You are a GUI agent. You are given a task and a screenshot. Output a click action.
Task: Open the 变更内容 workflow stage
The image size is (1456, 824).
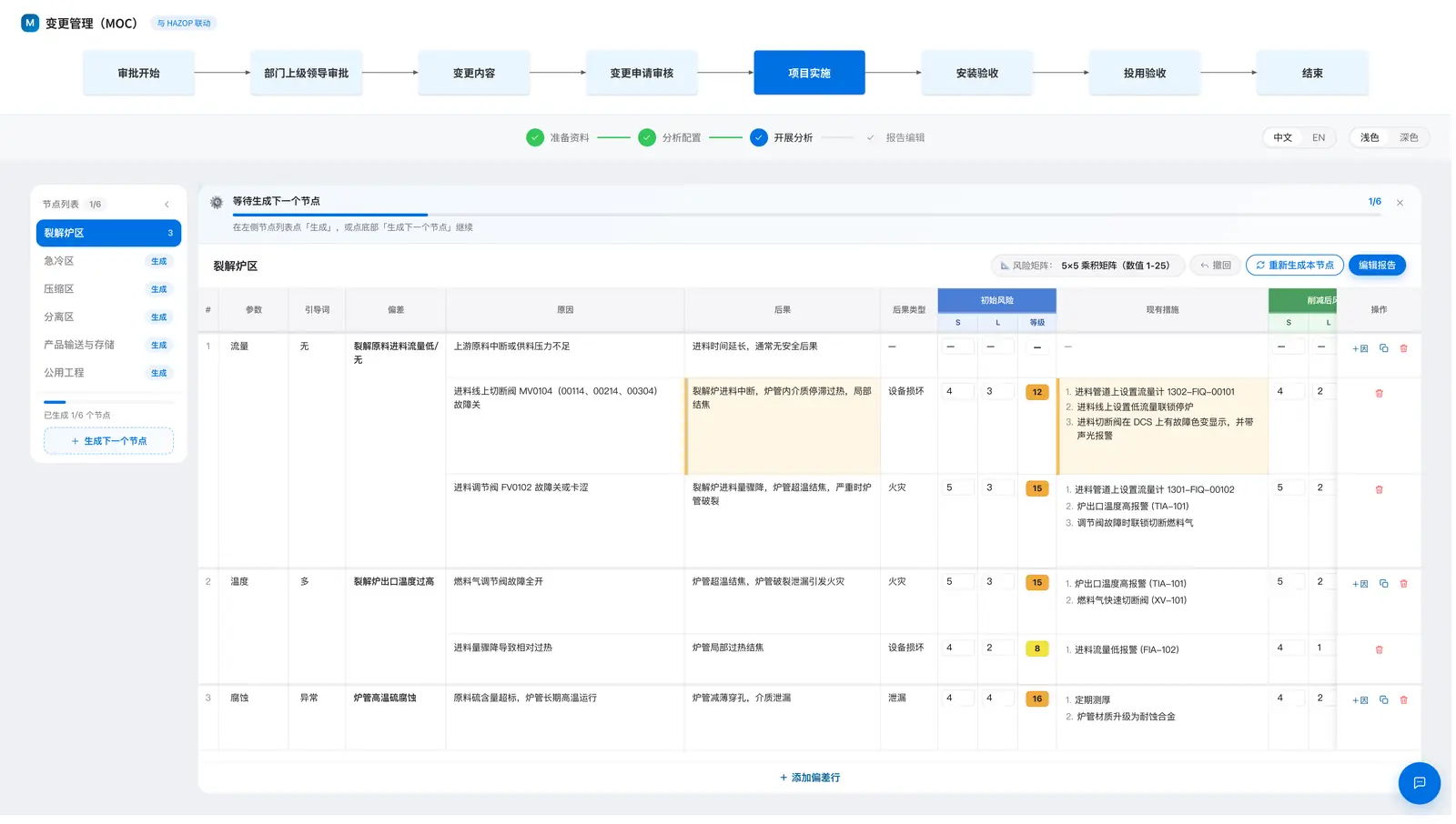[x=474, y=73]
